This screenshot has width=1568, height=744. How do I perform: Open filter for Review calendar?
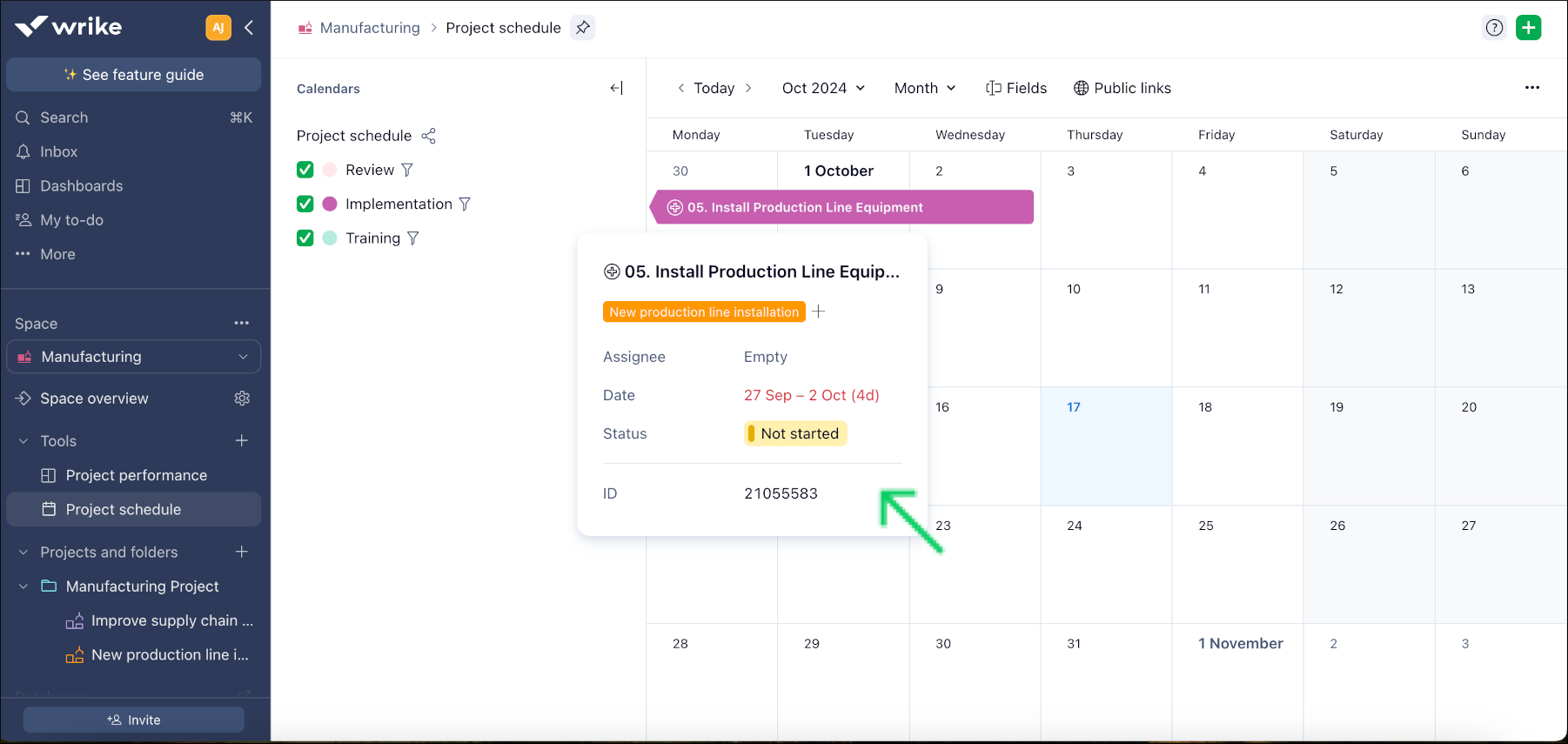(407, 170)
